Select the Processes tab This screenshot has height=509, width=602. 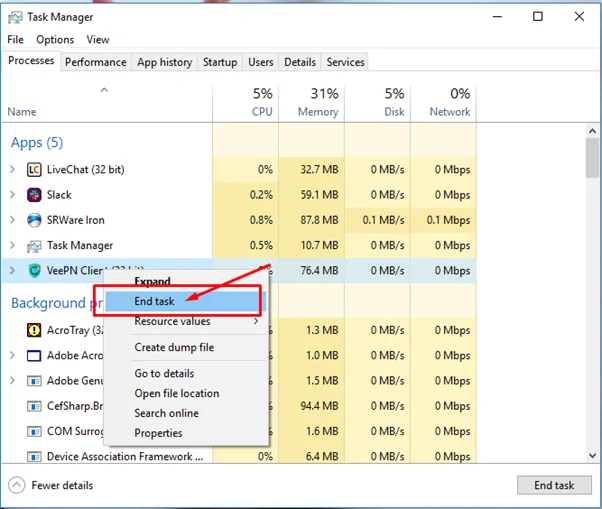coord(31,61)
